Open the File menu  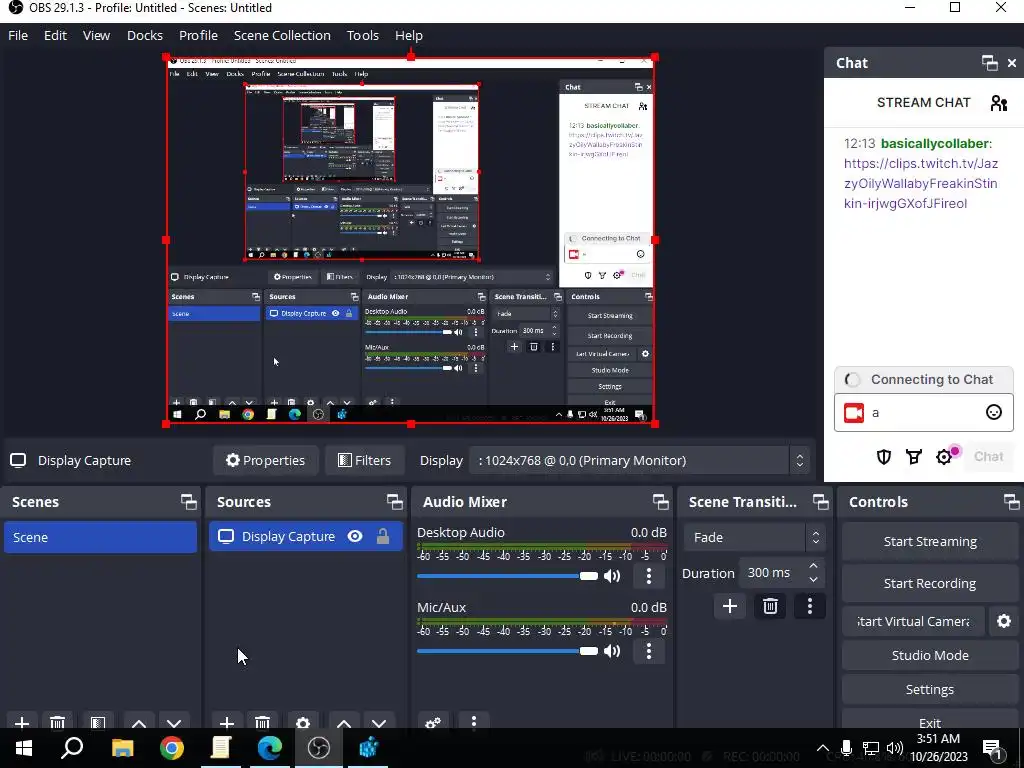pos(18,35)
